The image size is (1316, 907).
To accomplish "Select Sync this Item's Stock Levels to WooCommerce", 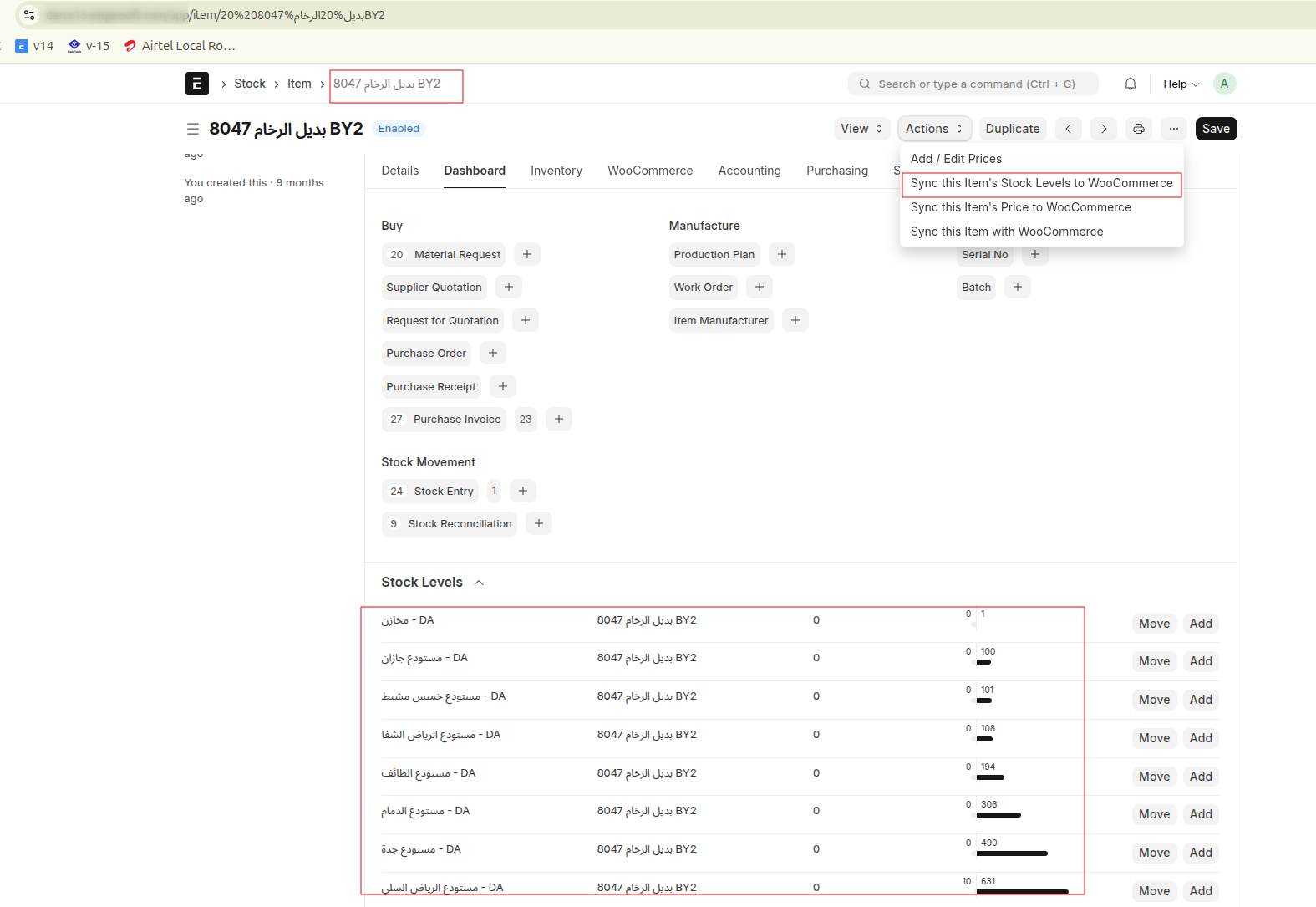I will pyautogui.click(x=1041, y=183).
